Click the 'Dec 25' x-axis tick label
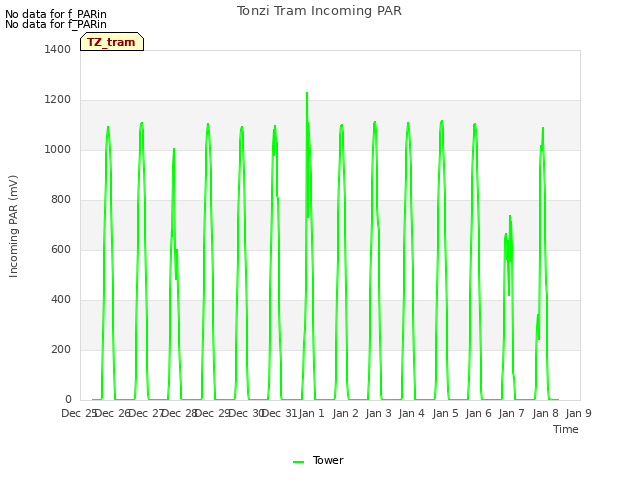The height and width of the screenshot is (480, 640). [x=79, y=413]
